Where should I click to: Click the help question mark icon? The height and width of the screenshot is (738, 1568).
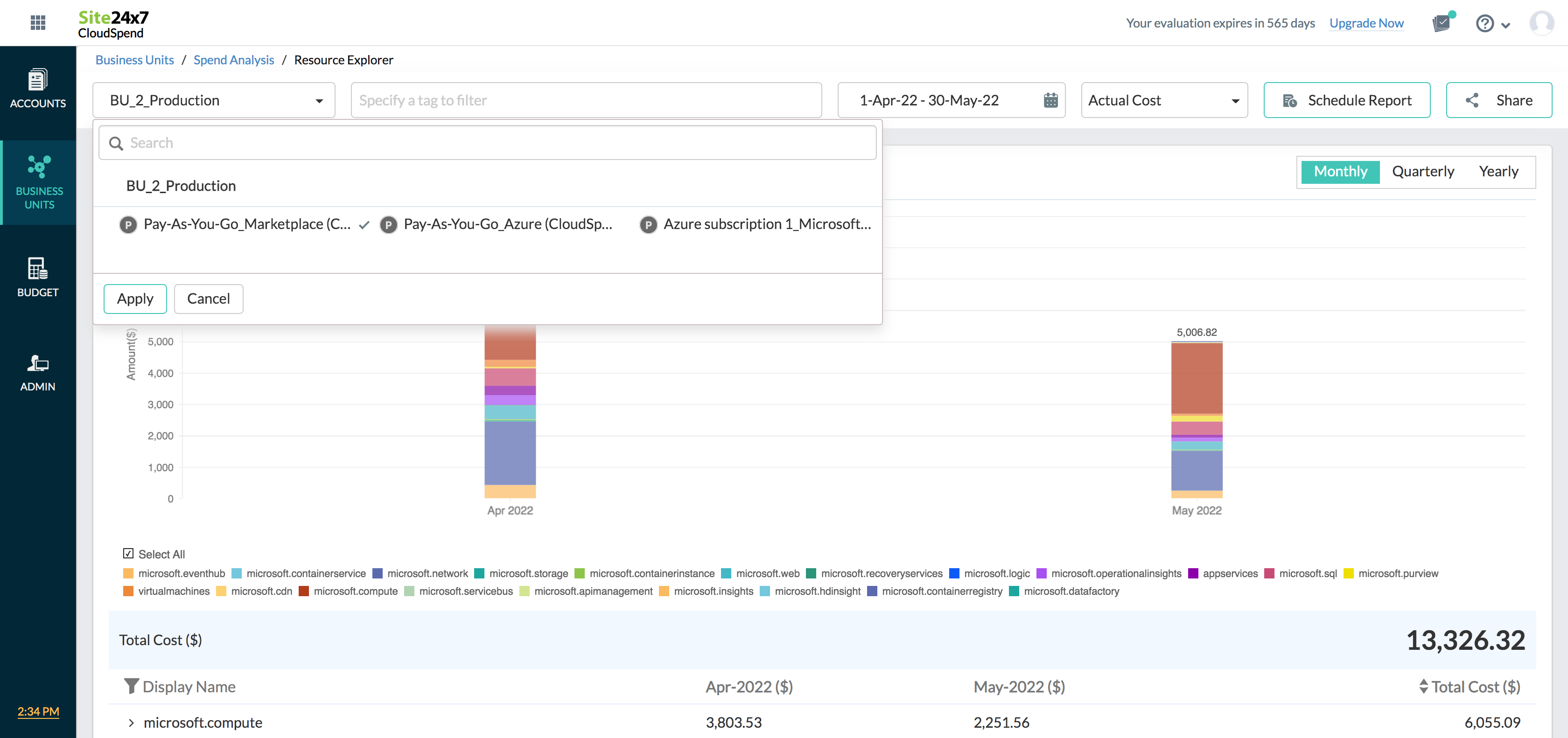pos(1484,24)
